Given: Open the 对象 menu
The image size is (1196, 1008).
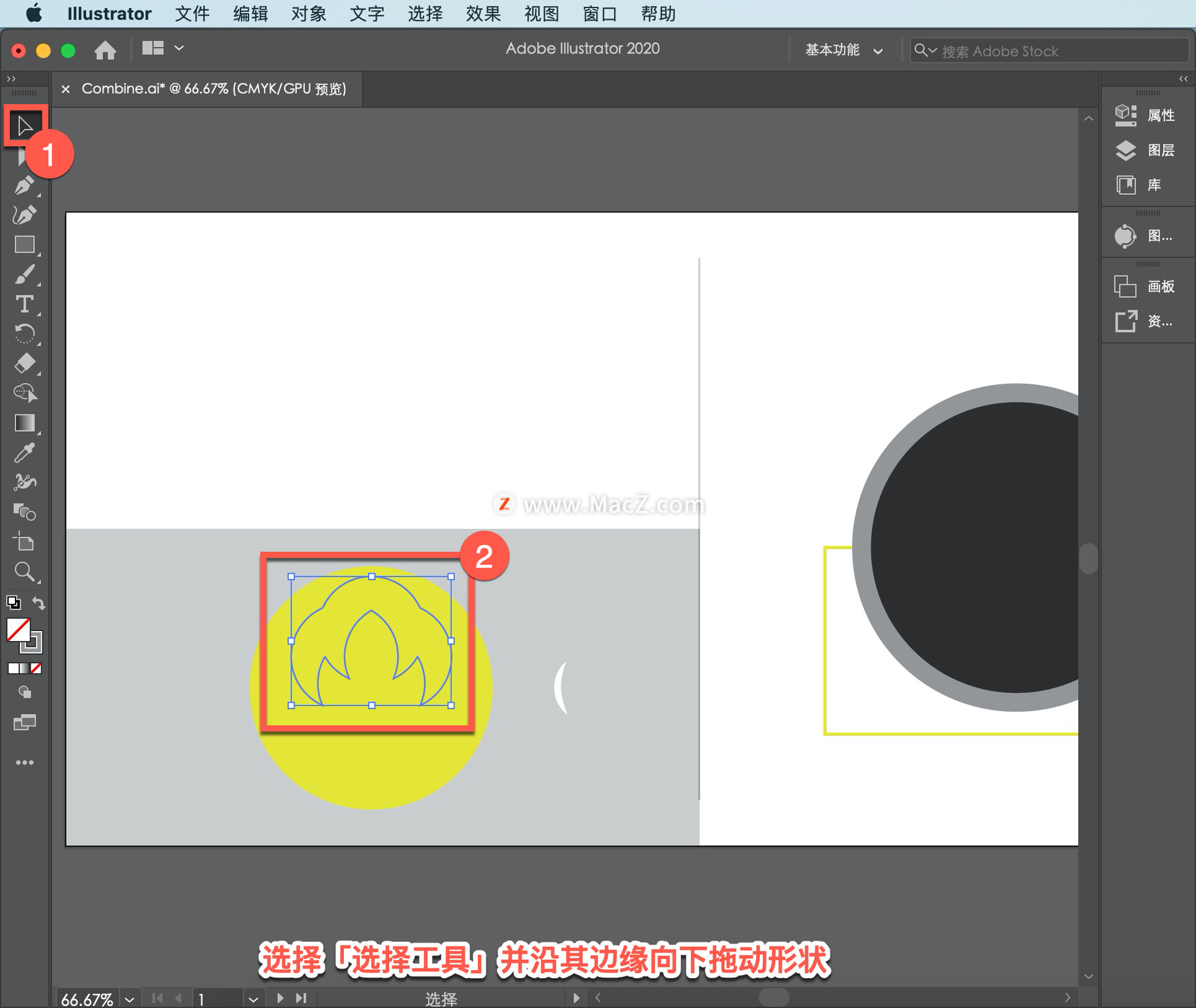Looking at the screenshot, I should [x=308, y=14].
